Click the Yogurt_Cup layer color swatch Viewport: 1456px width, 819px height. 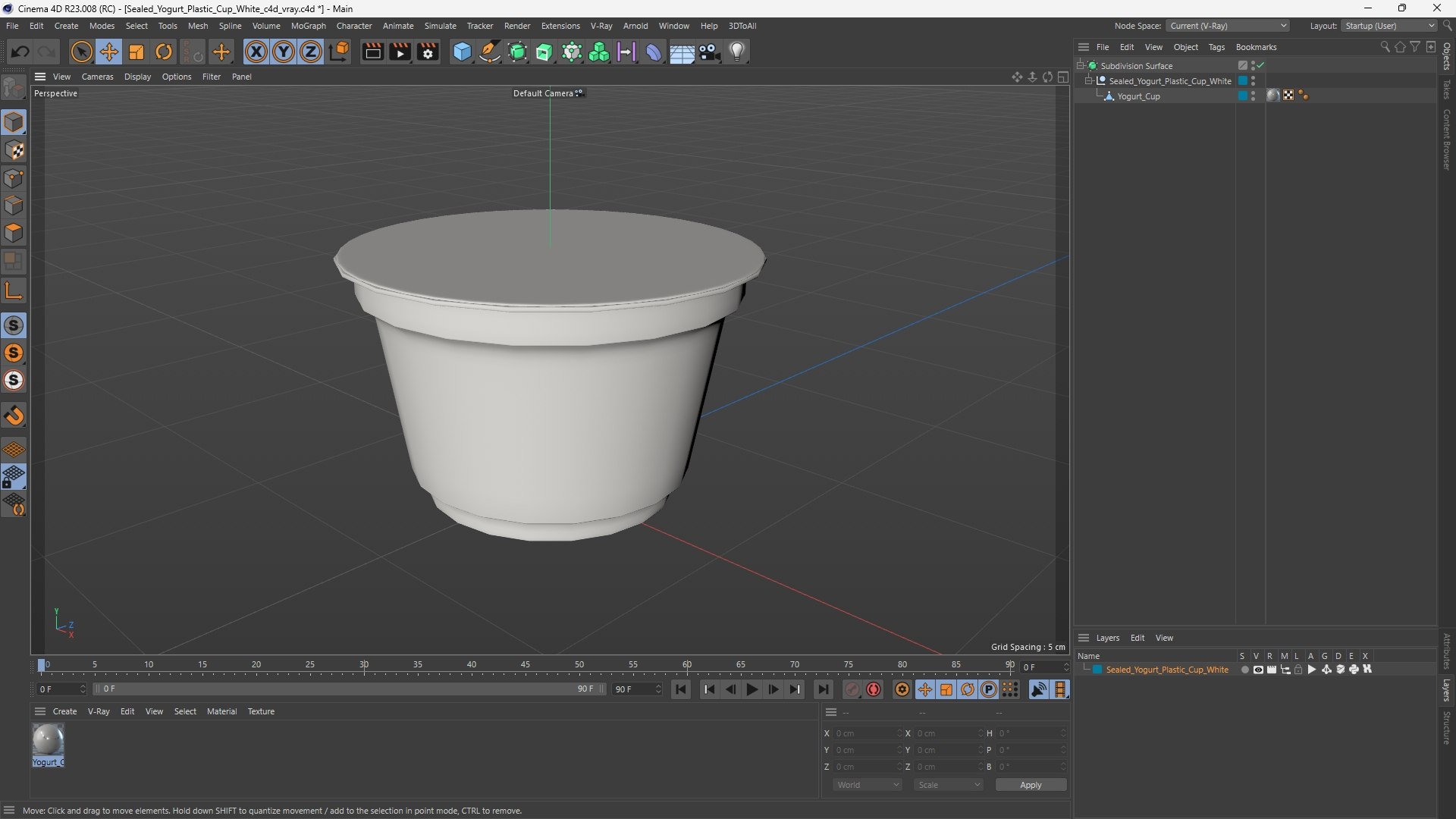[1243, 96]
